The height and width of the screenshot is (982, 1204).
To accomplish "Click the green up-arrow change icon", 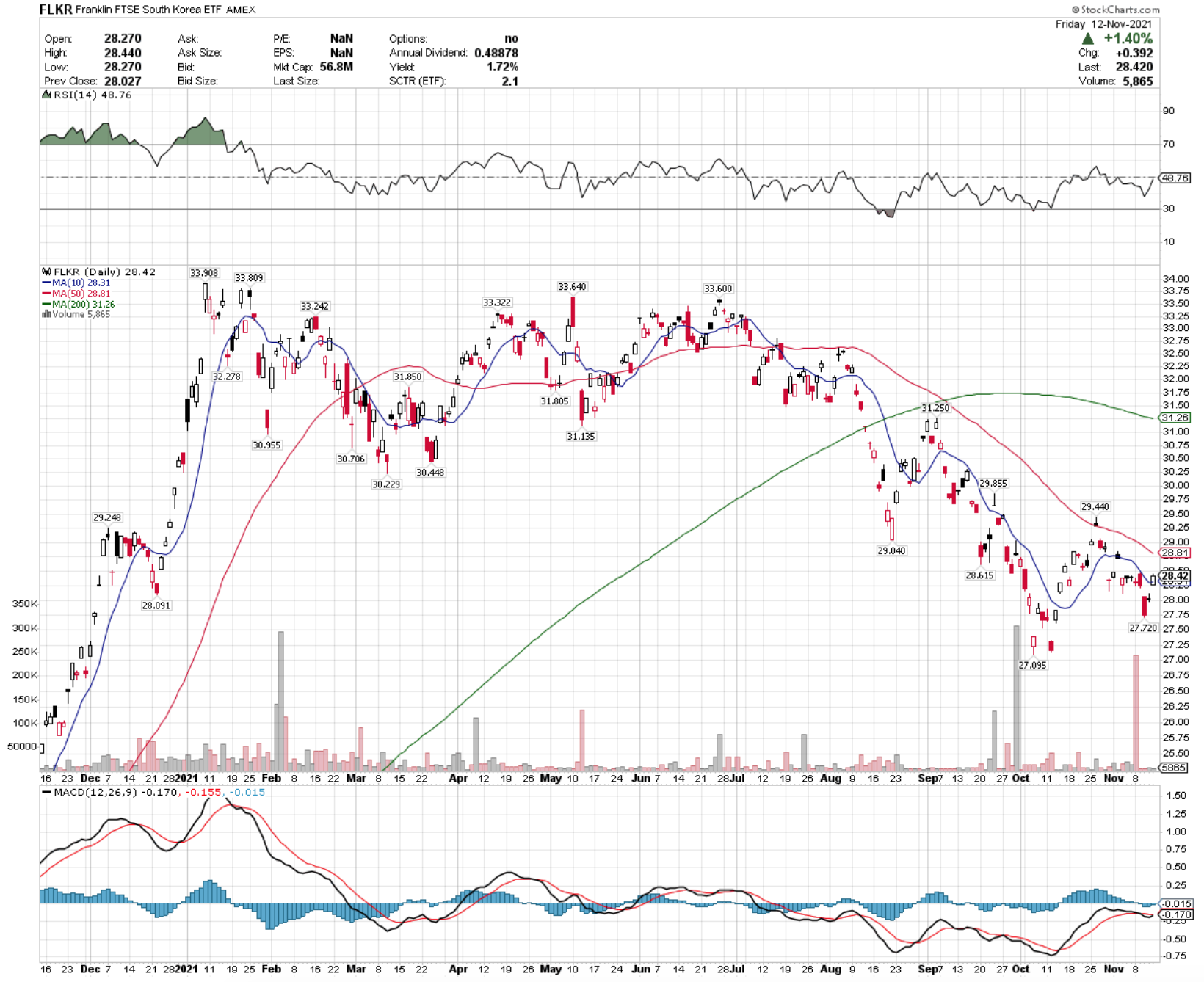I will [x=1088, y=39].
